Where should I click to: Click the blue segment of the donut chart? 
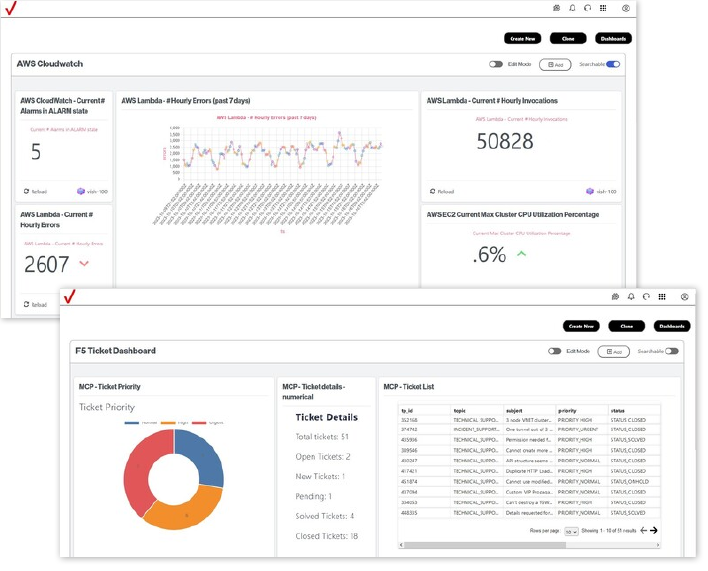(203, 455)
